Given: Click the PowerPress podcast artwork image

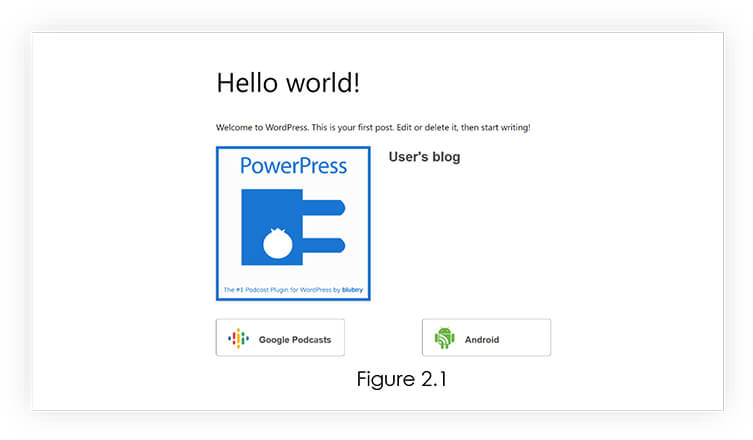Looking at the screenshot, I should tap(293, 224).
